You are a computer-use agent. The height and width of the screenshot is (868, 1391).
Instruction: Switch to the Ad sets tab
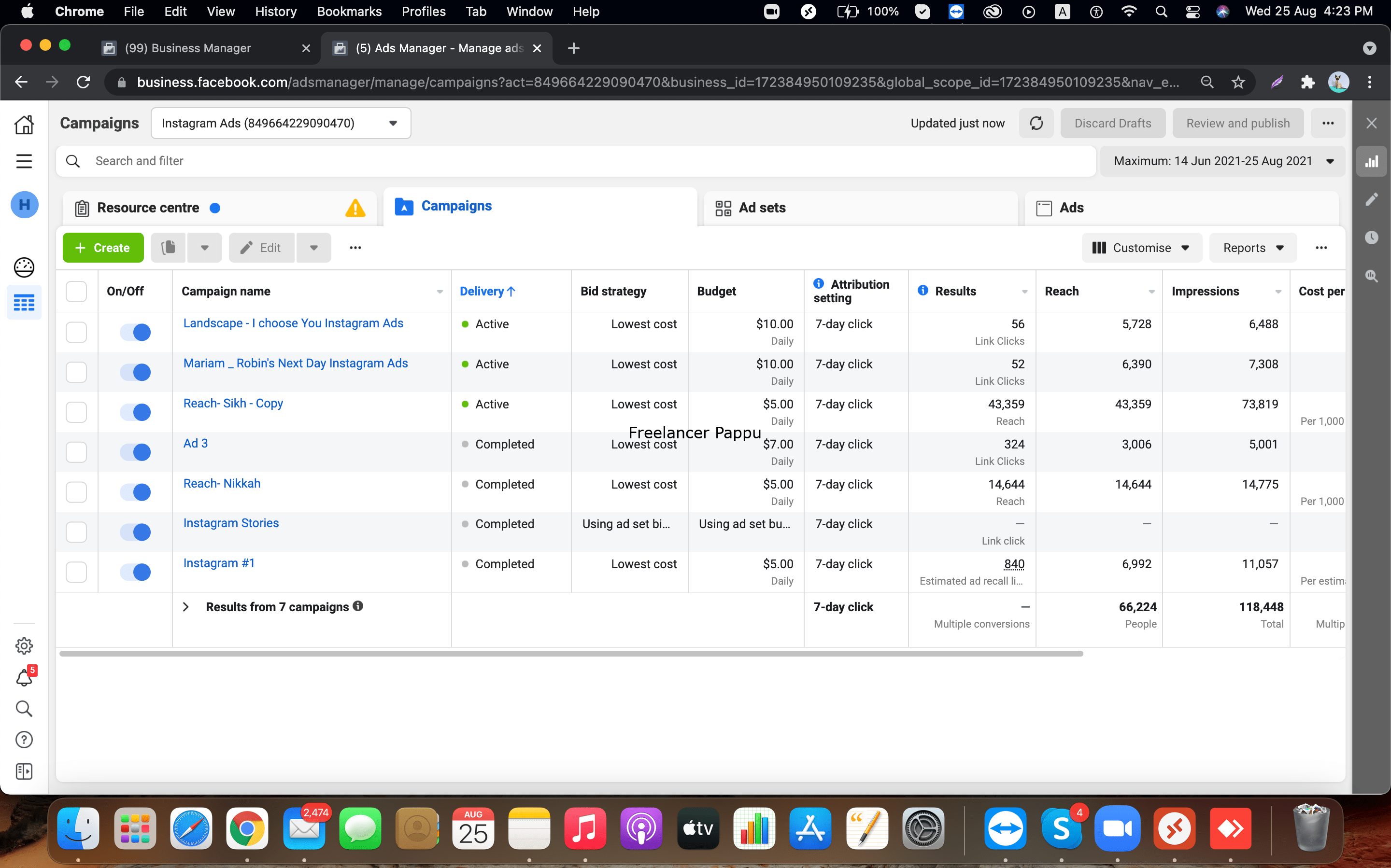click(860, 208)
